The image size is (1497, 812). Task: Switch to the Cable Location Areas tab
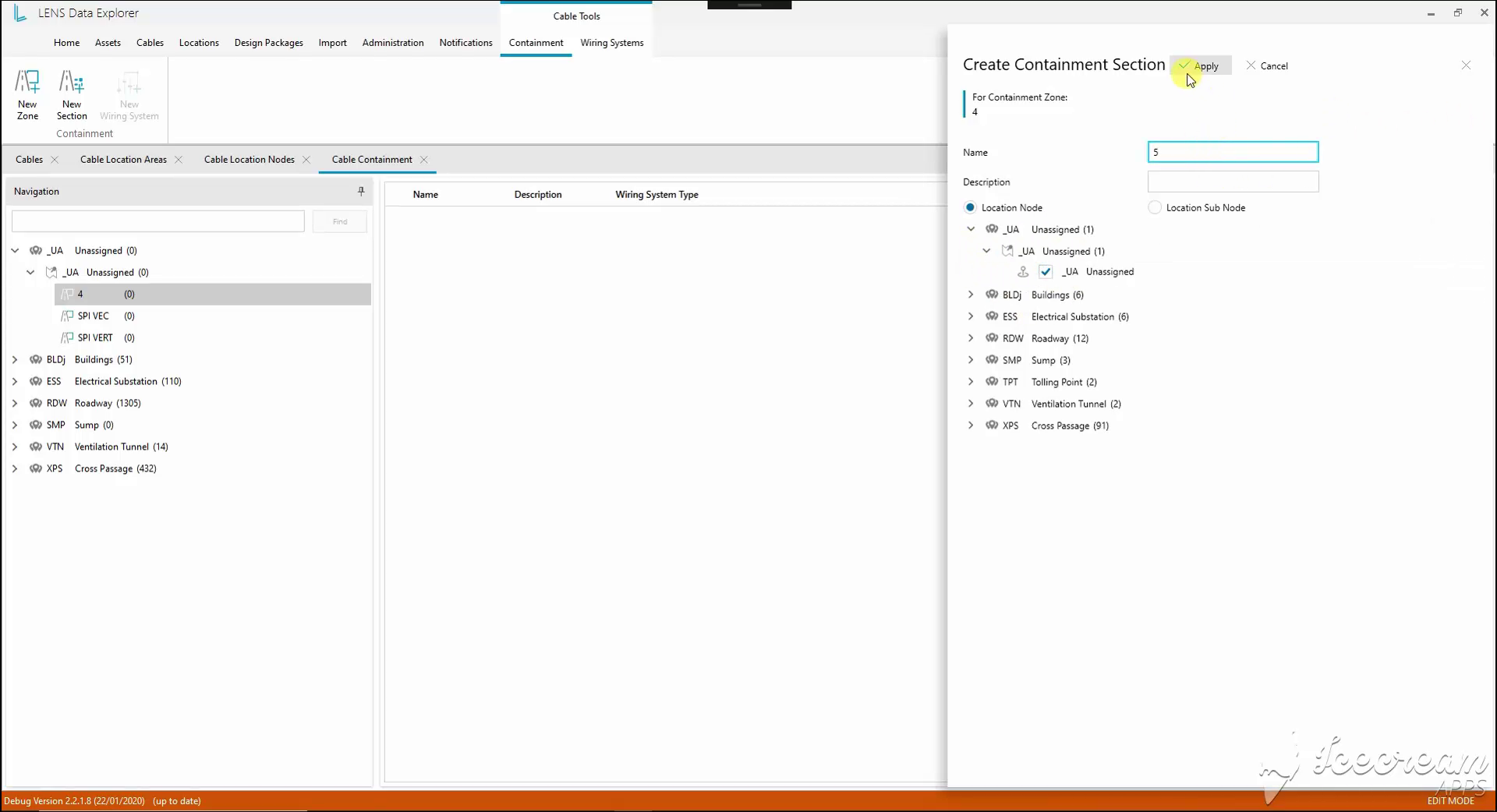123,160
